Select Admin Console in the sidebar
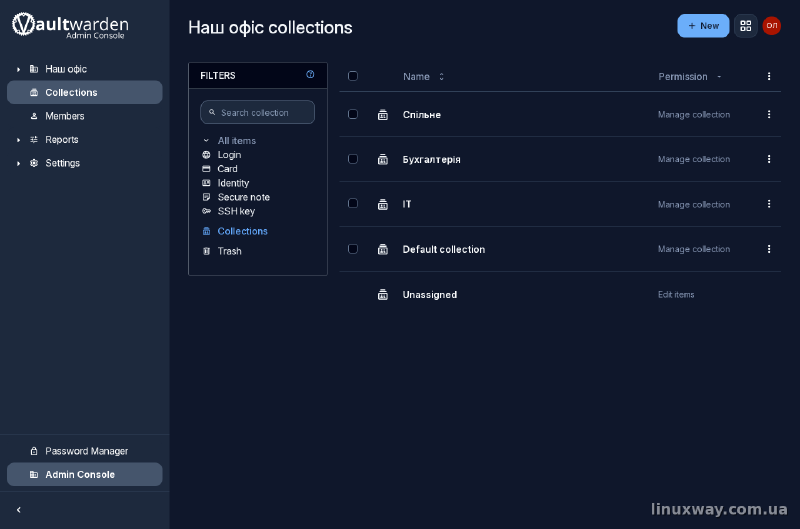Image resolution: width=800 pixels, height=529 pixels. click(x=85, y=474)
